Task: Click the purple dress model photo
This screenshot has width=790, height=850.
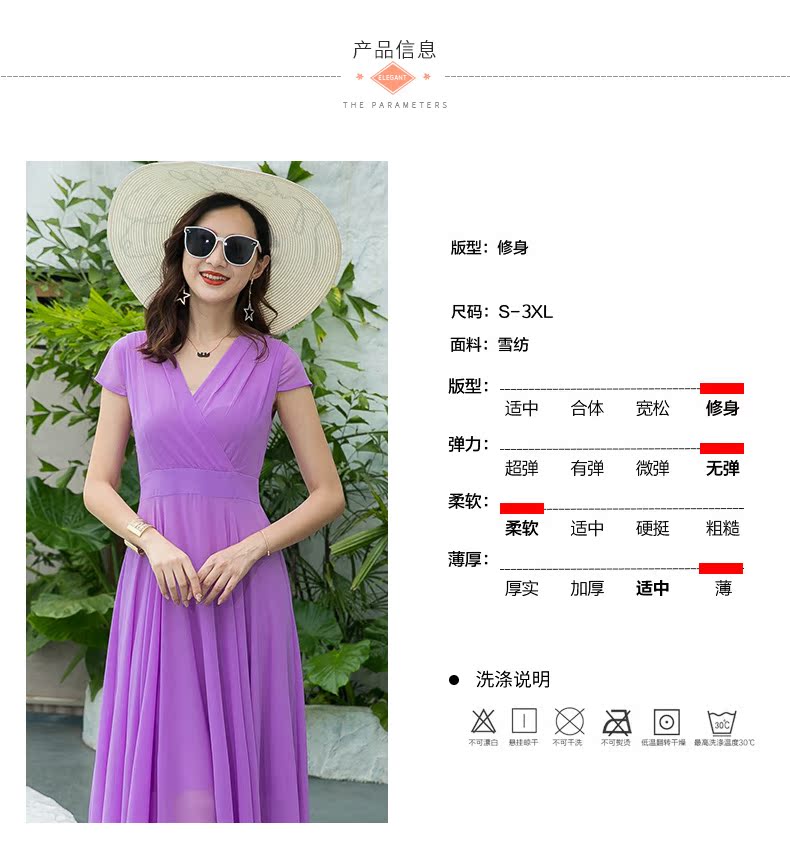Action: (x=207, y=492)
